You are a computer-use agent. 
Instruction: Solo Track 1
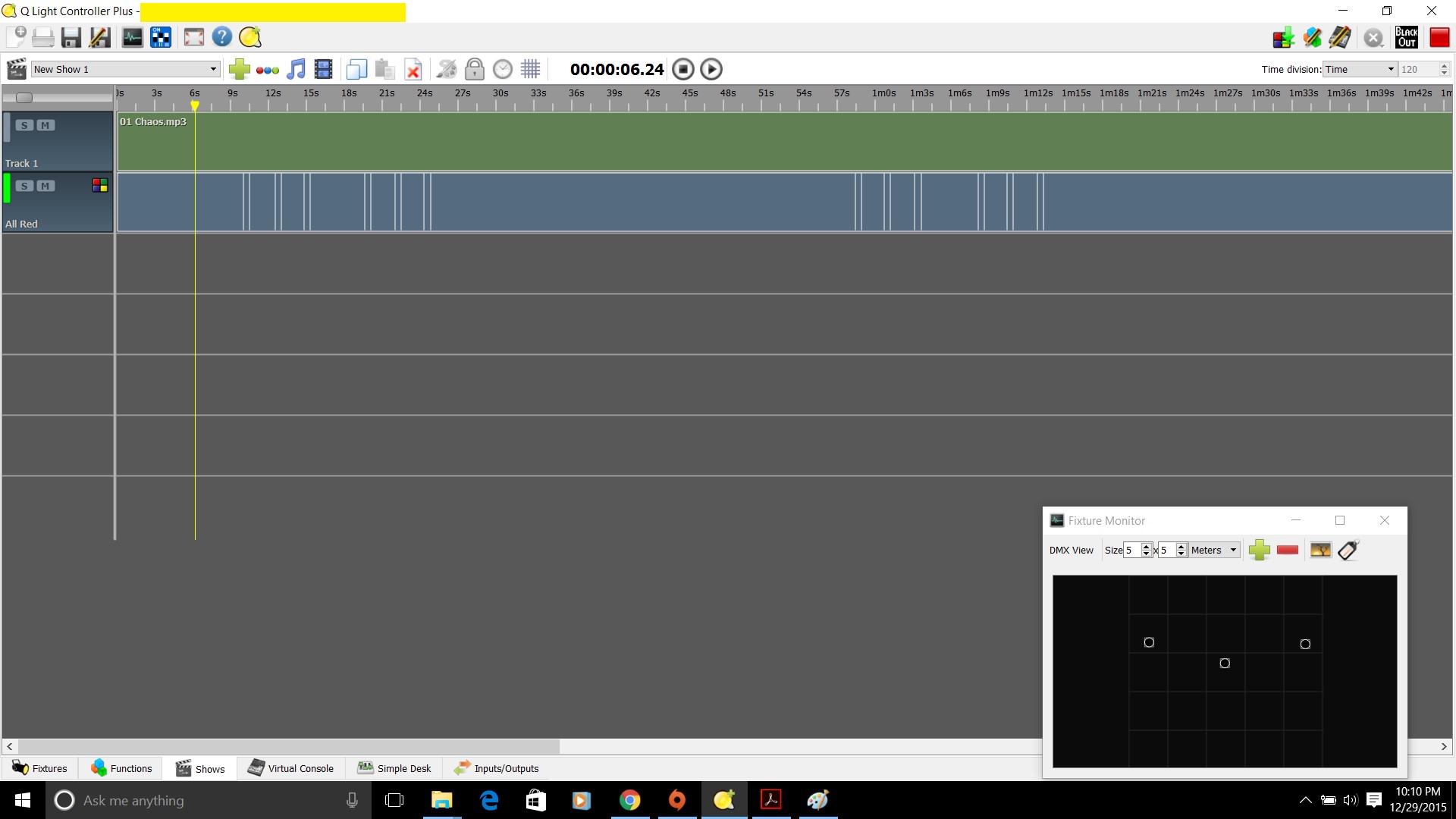[25, 125]
